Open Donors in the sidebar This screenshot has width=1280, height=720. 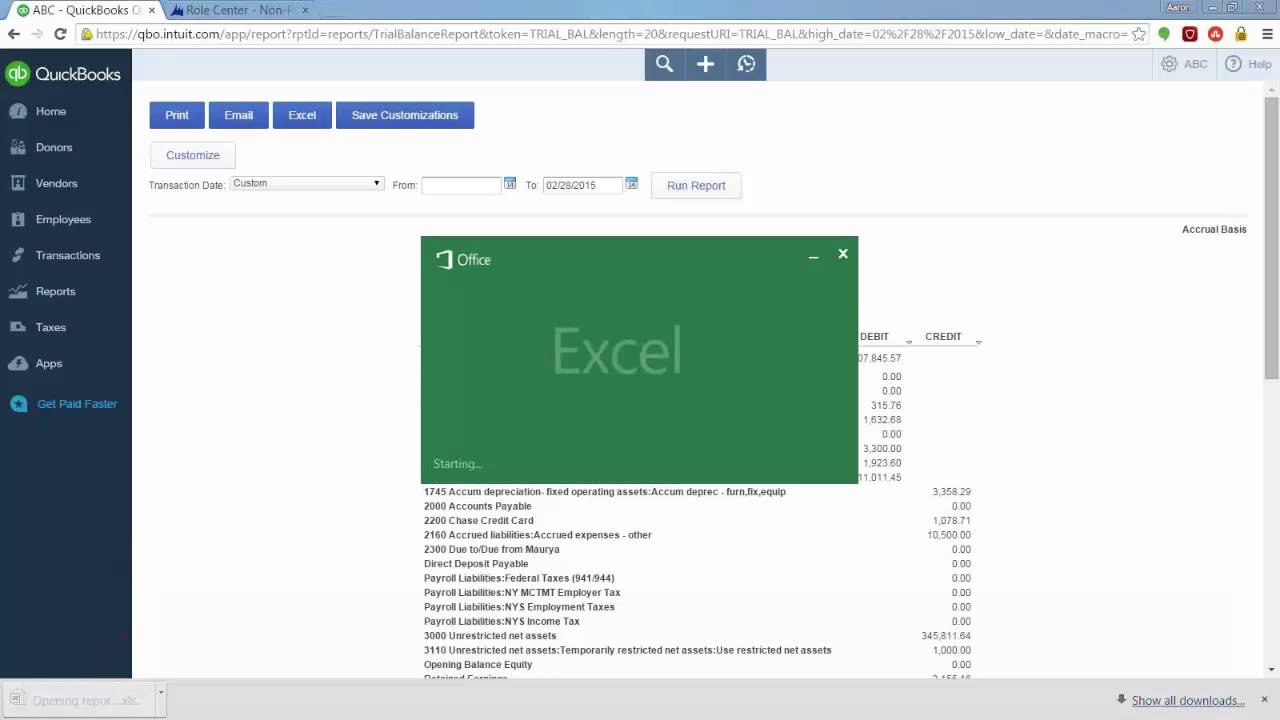[54, 147]
